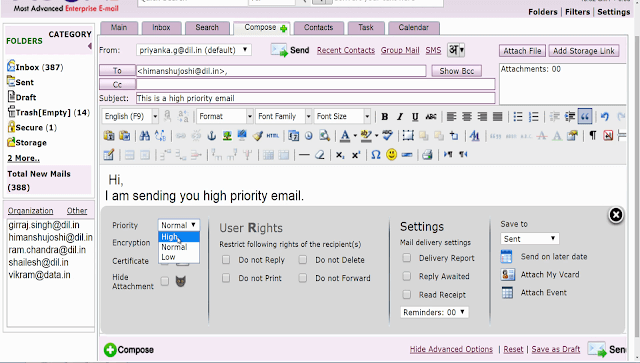Screen dimensions: 640x363
Task: Insert a bulleted list
Action: coord(518,117)
